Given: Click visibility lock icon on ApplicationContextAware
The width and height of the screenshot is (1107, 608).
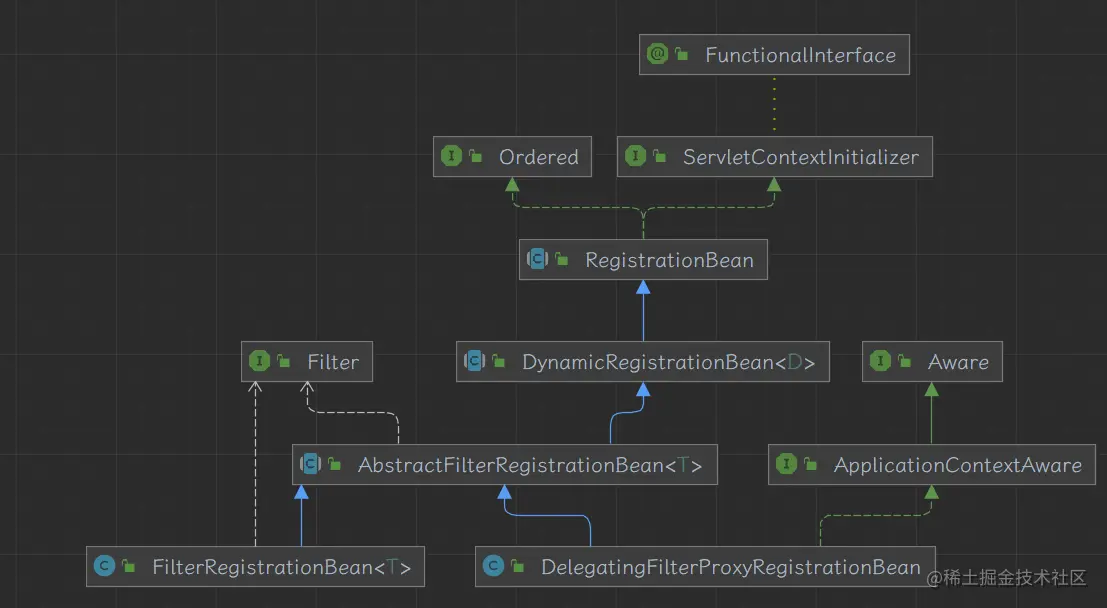Looking at the screenshot, I should click(x=810, y=464).
